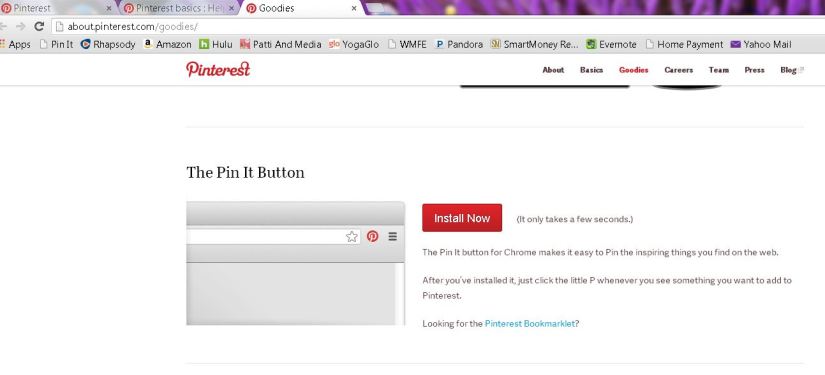The width and height of the screenshot is (825, 375).
Task: Click text 'It only takes a few seconds.'
Action: [x=575, y=219]
